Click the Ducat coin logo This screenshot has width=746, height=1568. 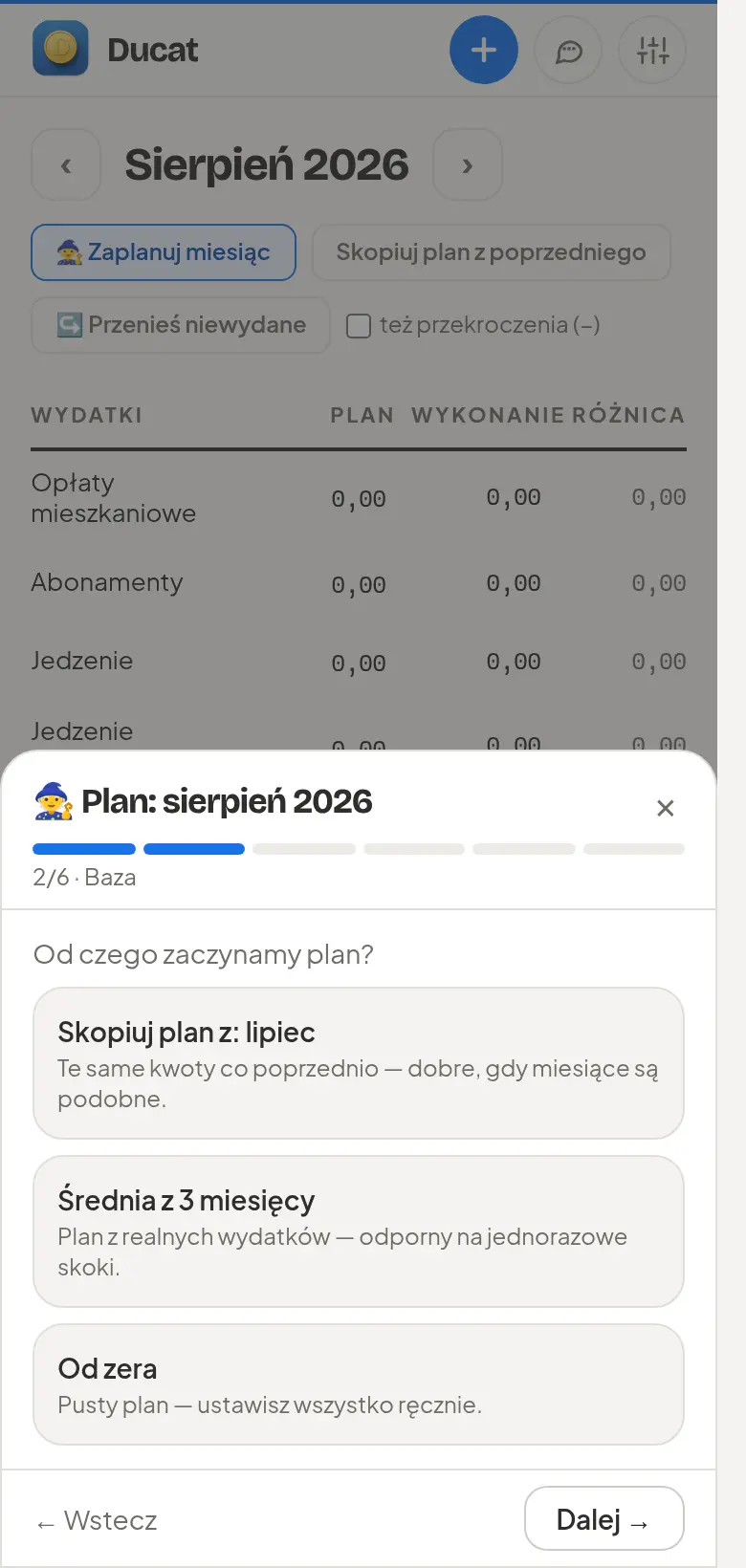(60, 49)
